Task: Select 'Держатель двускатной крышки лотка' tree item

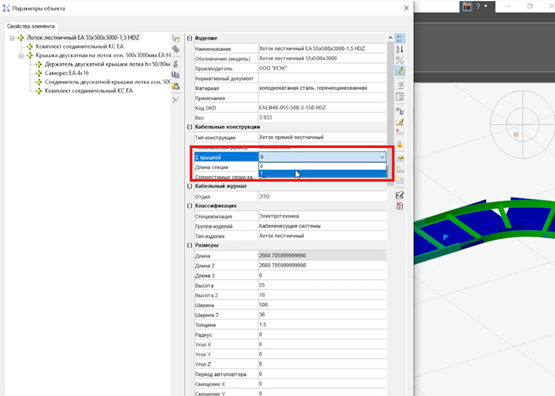Action: 108,64
